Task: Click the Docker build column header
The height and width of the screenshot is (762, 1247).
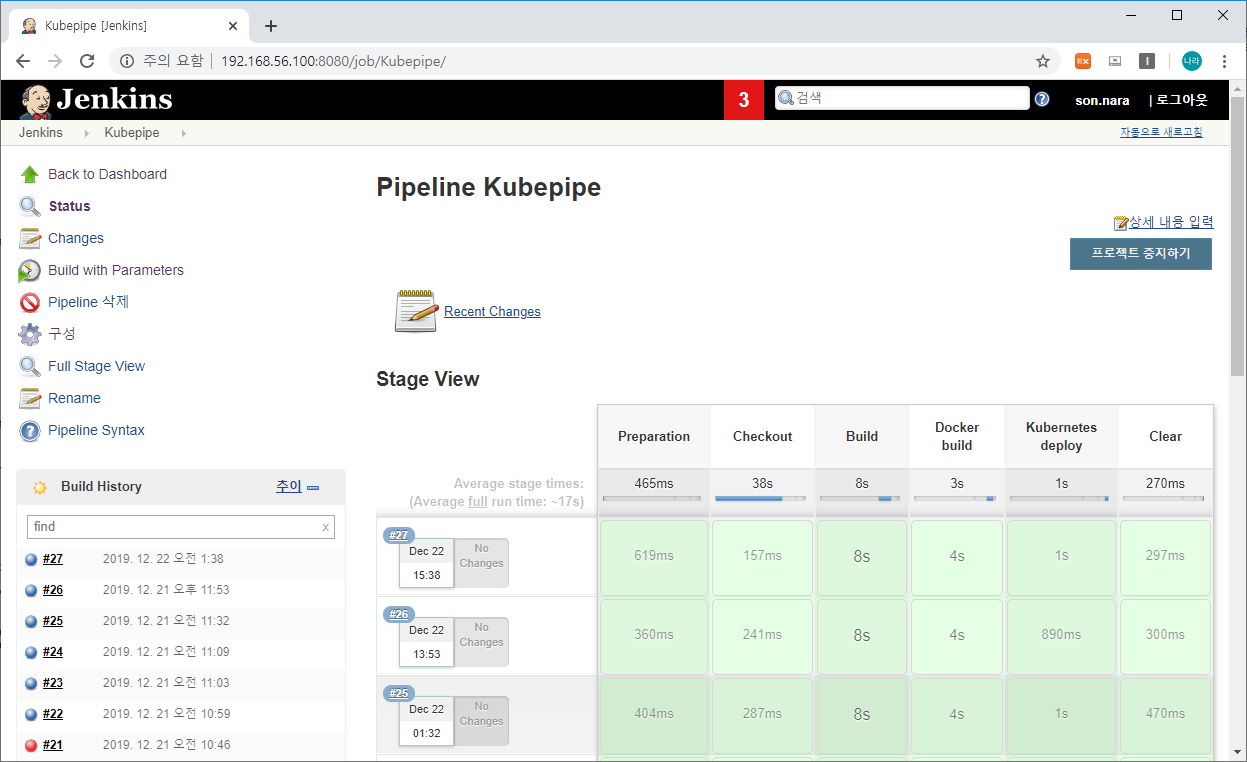Action: click(x=957, y=436)
